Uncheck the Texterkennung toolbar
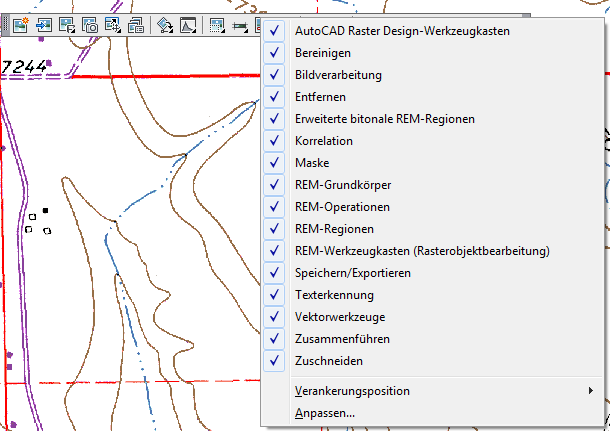This screenshot has height=431, width=610. [x=432, y=295]
